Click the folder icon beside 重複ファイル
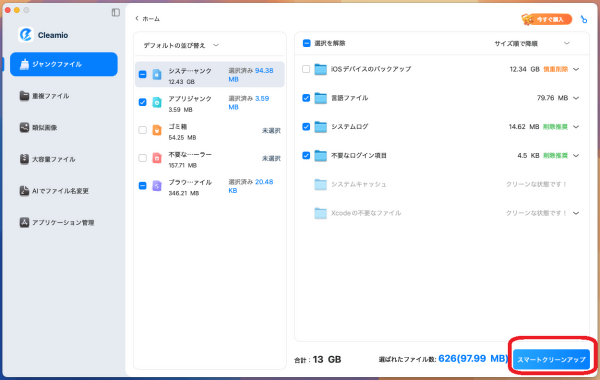The height and width of the screenshot is (380, 600). pos(24,96)
